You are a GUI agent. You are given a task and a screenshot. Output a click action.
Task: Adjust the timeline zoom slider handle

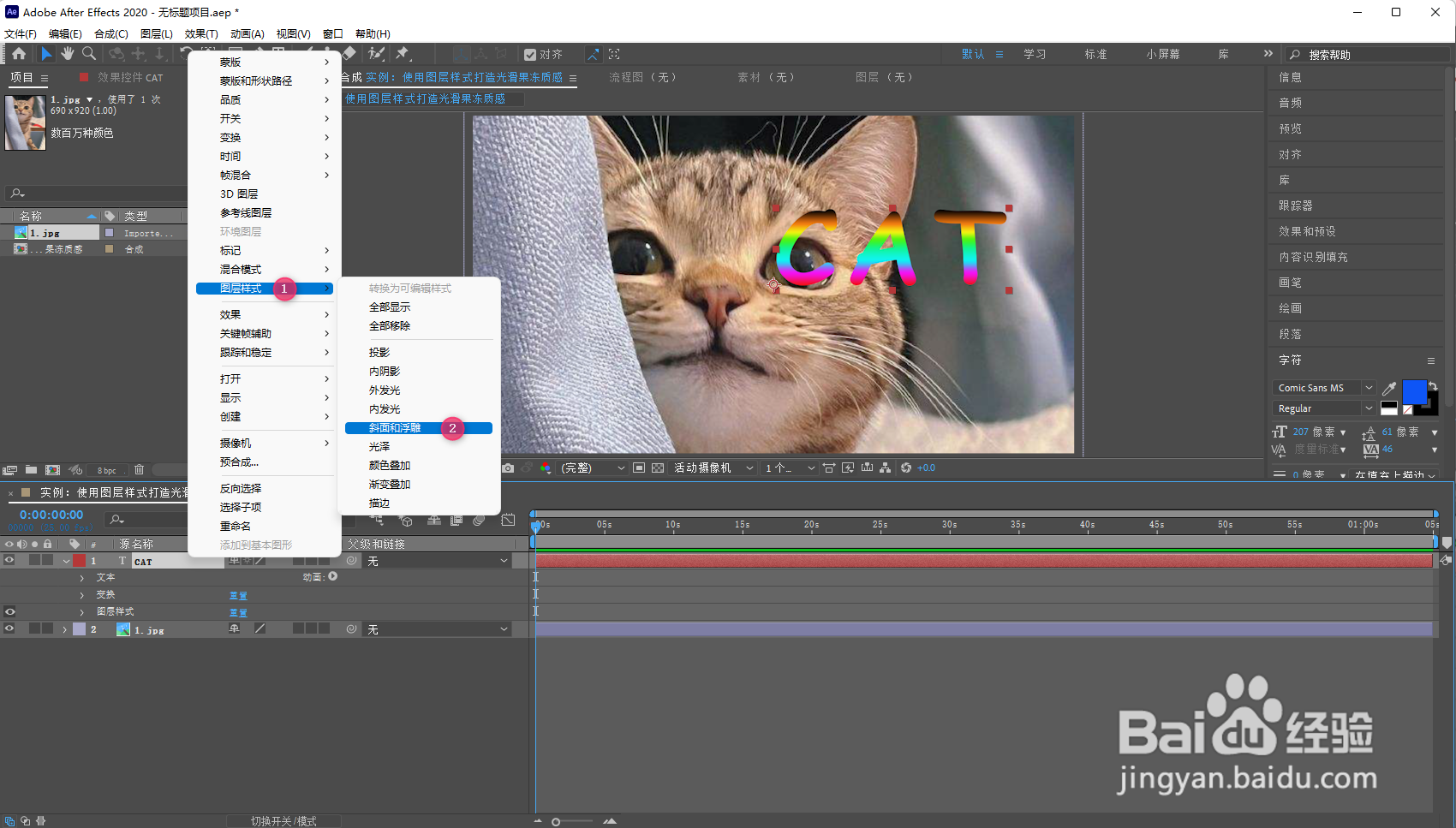[556, 822]
